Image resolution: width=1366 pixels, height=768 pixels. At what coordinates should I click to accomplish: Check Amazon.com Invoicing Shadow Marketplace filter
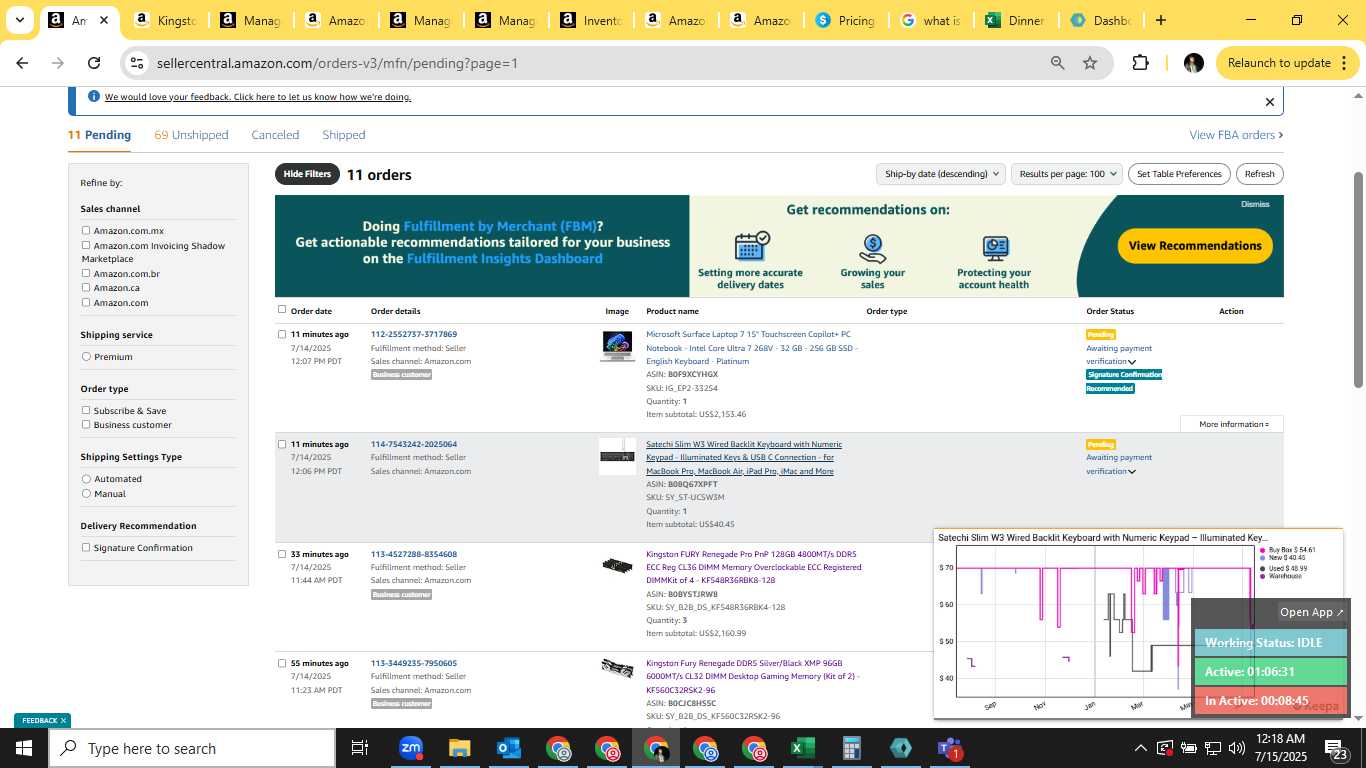pyautogui.click(x=86, y=245)
